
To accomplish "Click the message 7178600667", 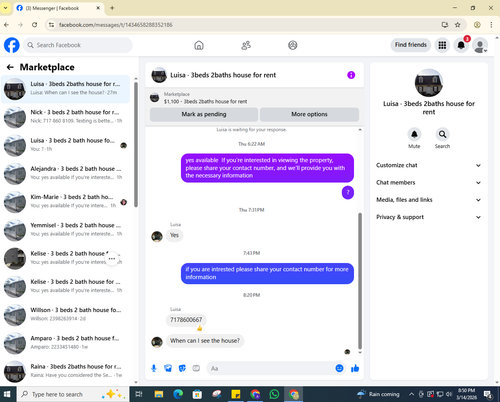I will 186,320.
